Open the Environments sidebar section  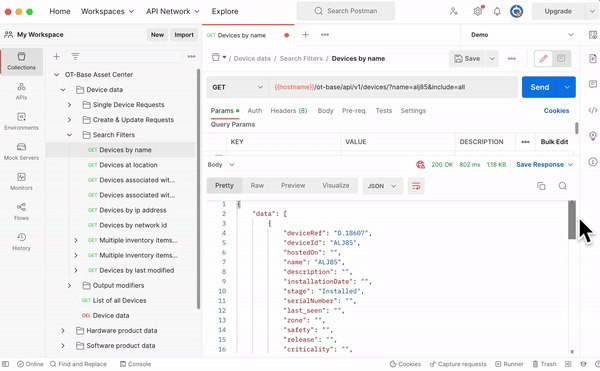coord(21,121)
